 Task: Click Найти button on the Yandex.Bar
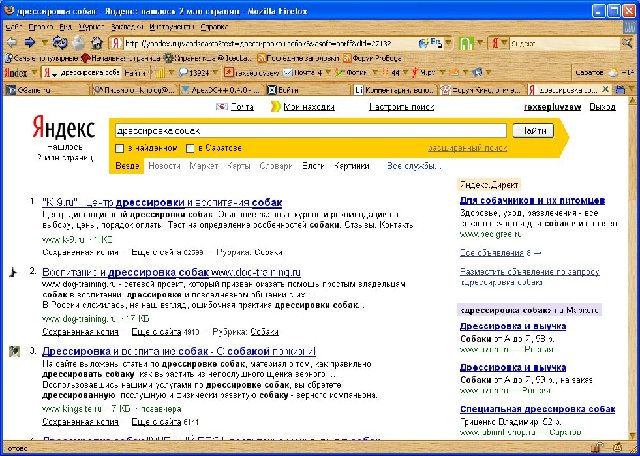tap(135, 73)
